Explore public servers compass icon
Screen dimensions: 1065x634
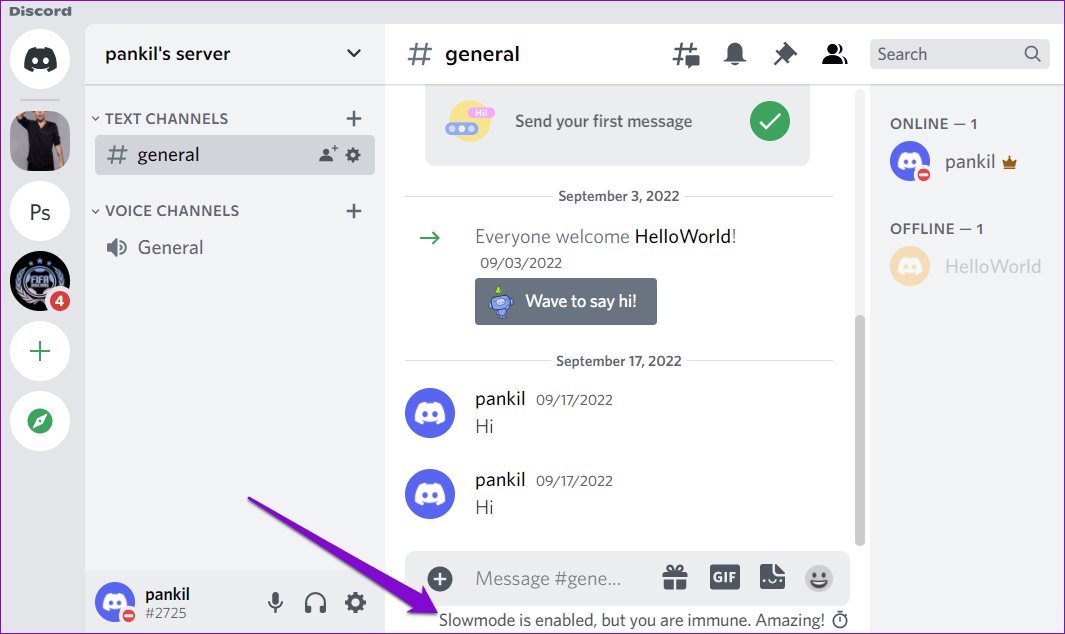click(x=40, y=421)
